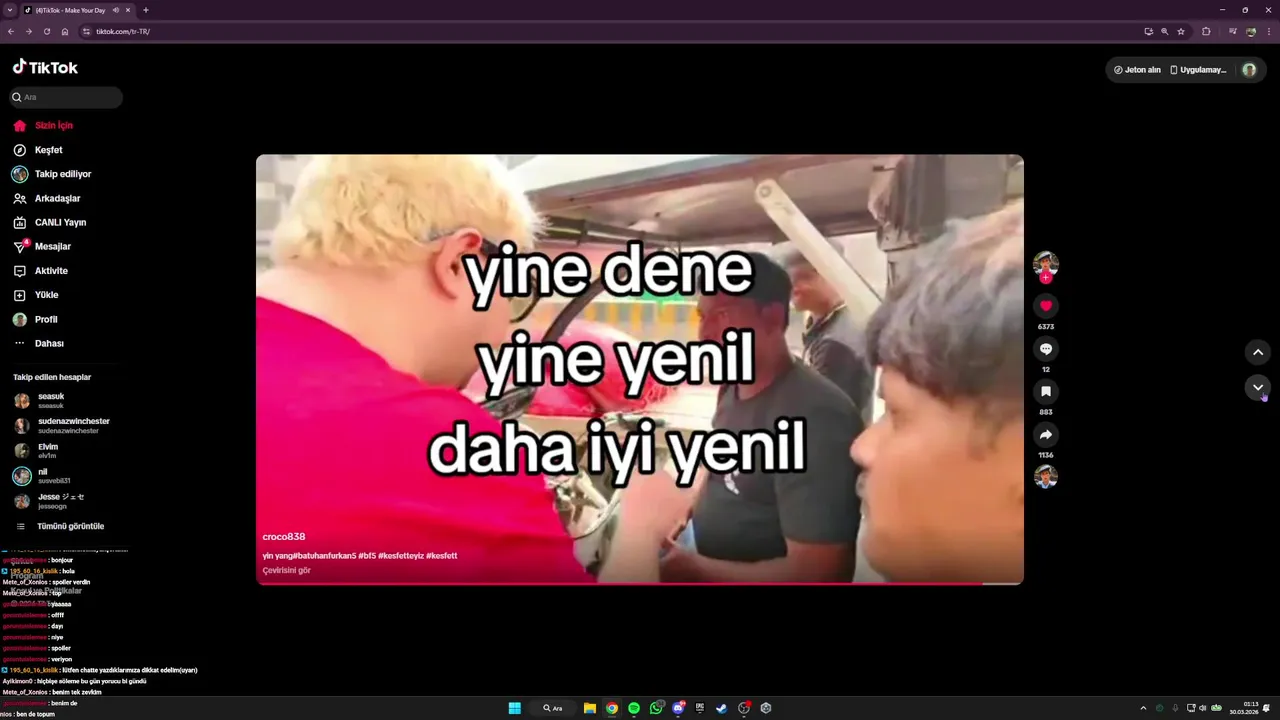
Task: Open File Explorer from taskbar
Action: 590,708
